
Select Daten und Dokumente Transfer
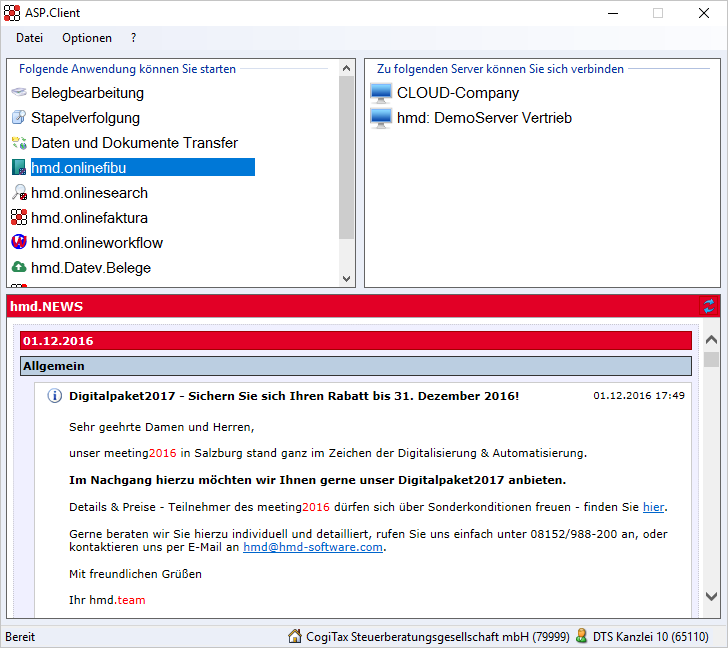tap(134, 143)
